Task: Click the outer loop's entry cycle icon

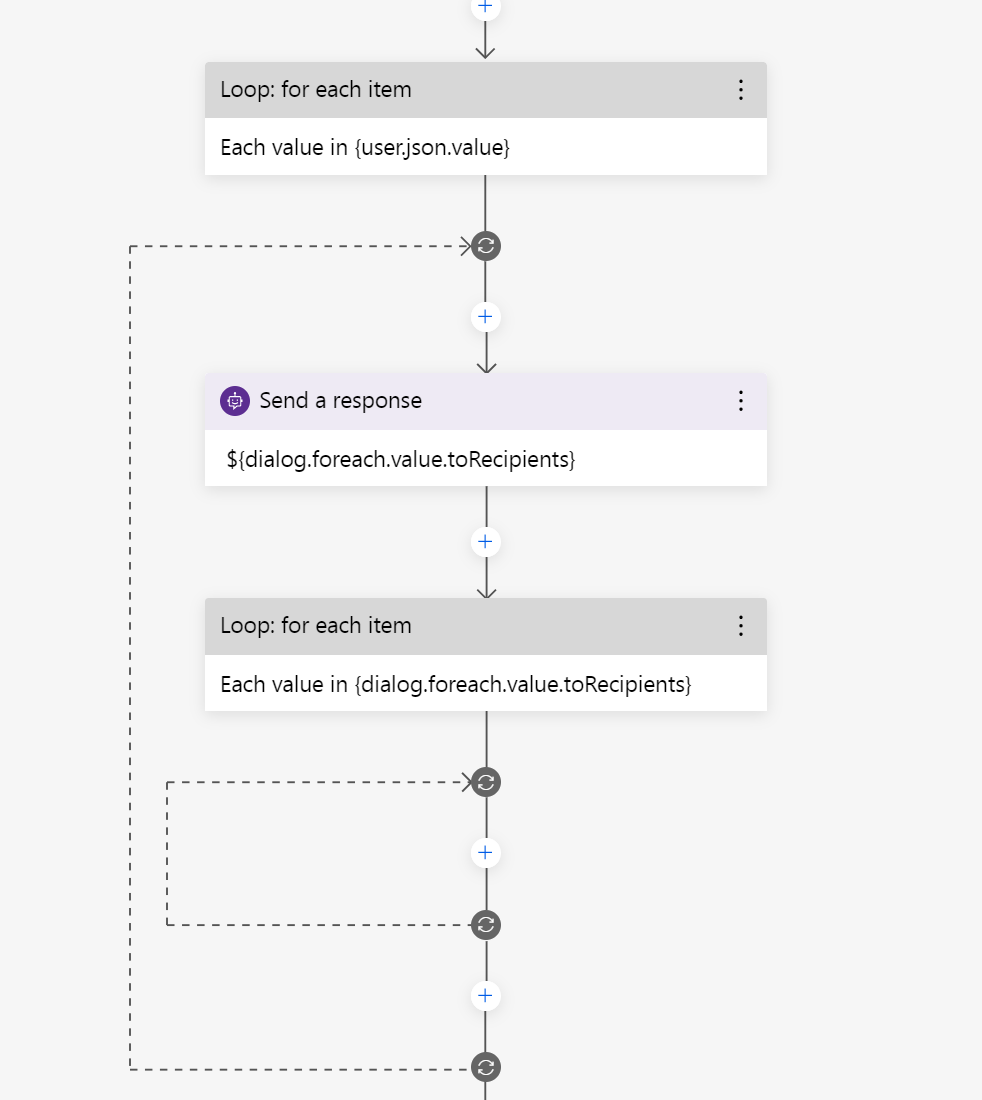Action: [x=485, y=246]
